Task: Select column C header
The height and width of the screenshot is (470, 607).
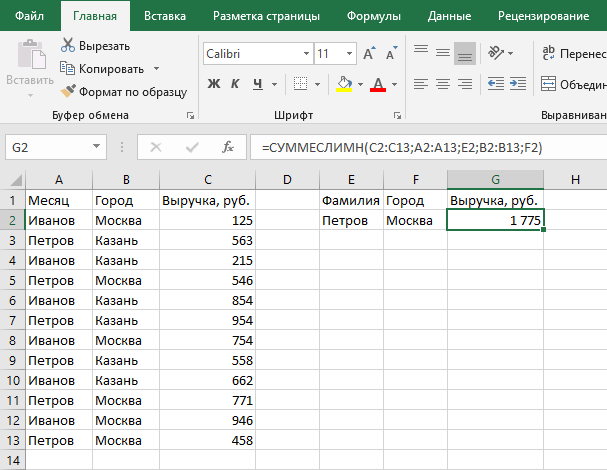Action: [x=207, y=180]
